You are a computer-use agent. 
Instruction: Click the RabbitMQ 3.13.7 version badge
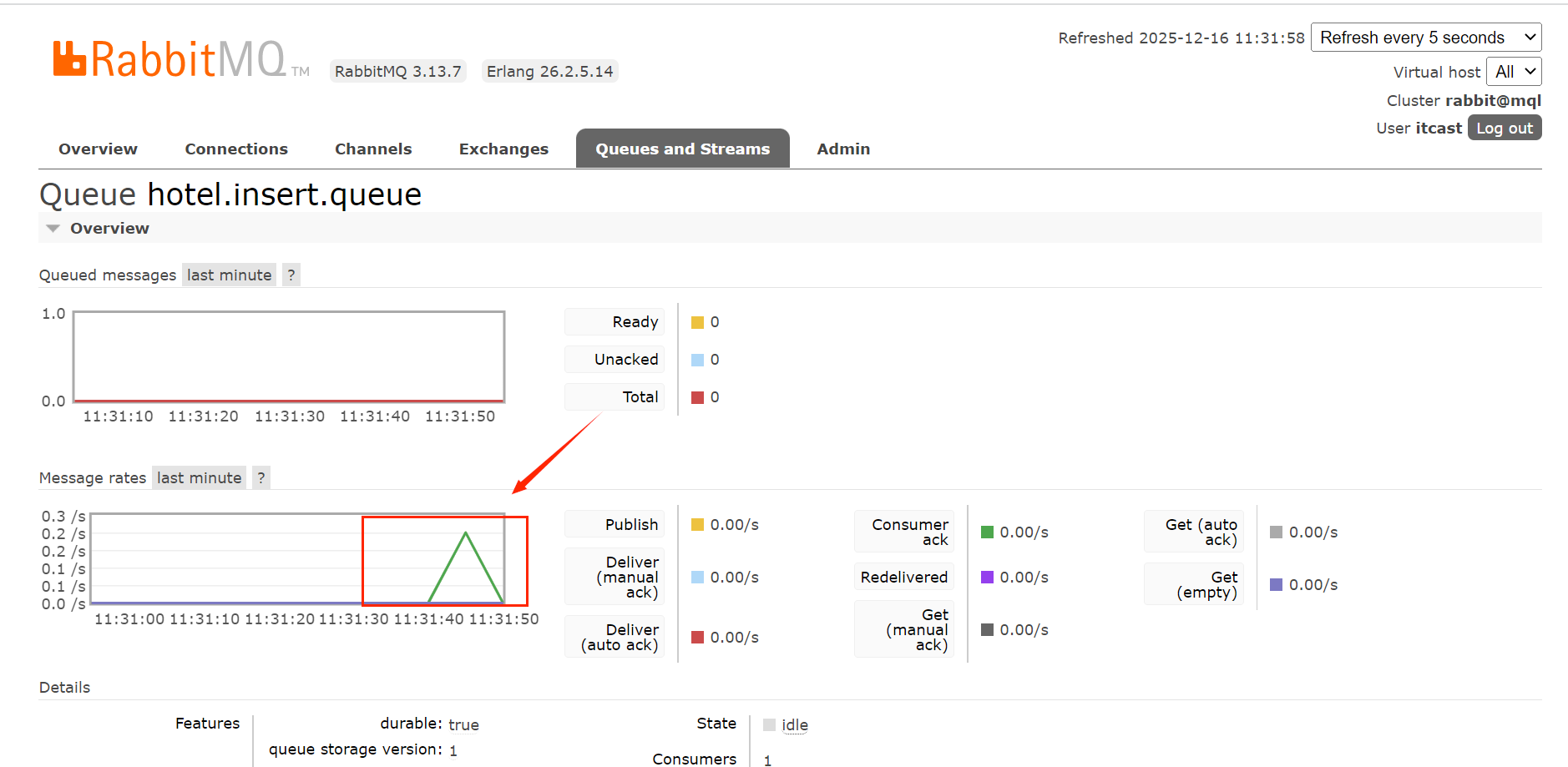(x=397, y=72)
